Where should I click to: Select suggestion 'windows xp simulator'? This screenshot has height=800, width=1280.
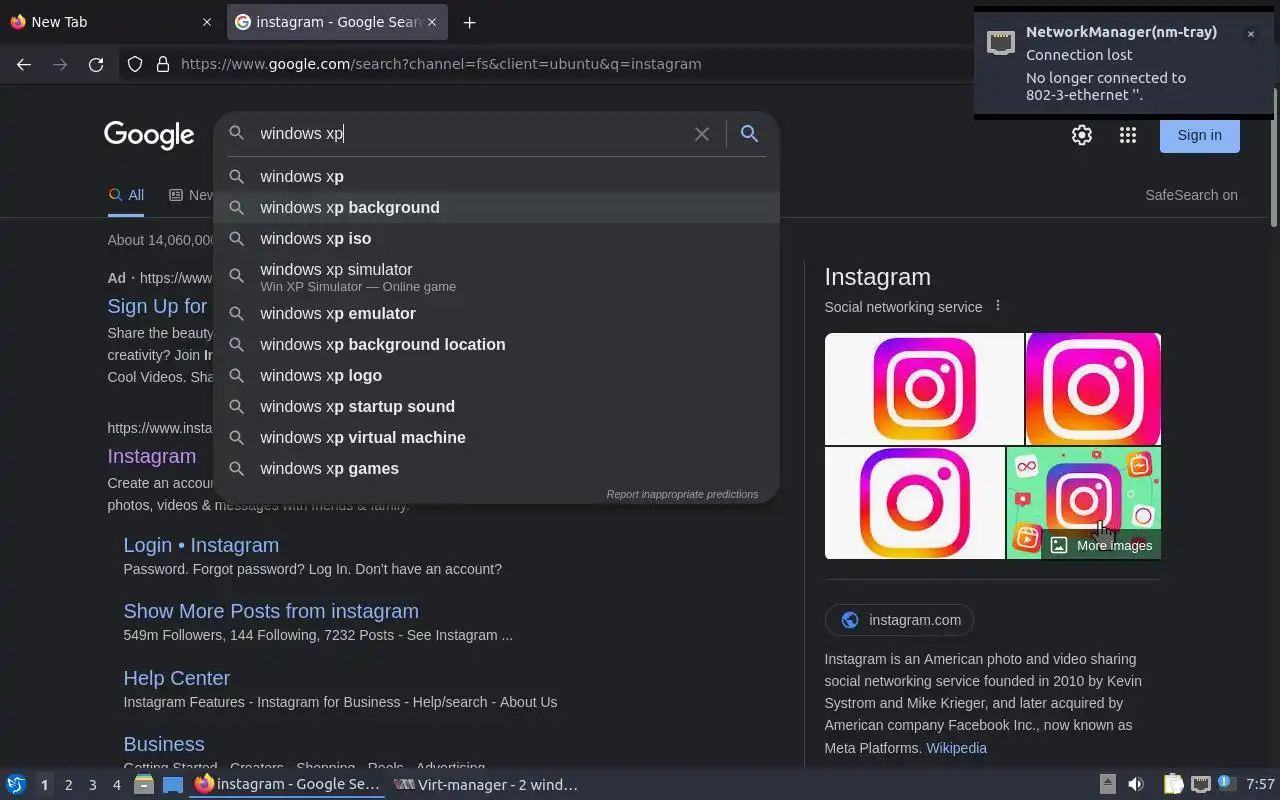[496, 276]
